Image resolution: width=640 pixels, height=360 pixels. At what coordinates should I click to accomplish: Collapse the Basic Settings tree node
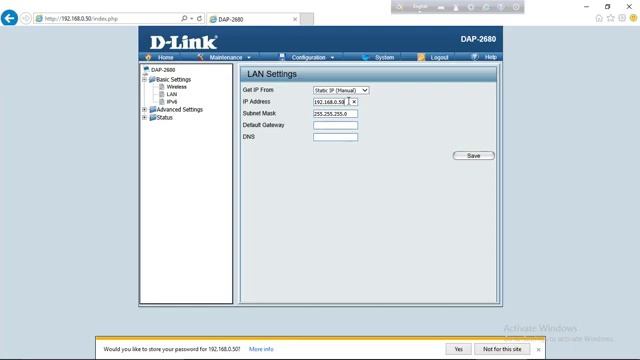[x=144, y=80]
